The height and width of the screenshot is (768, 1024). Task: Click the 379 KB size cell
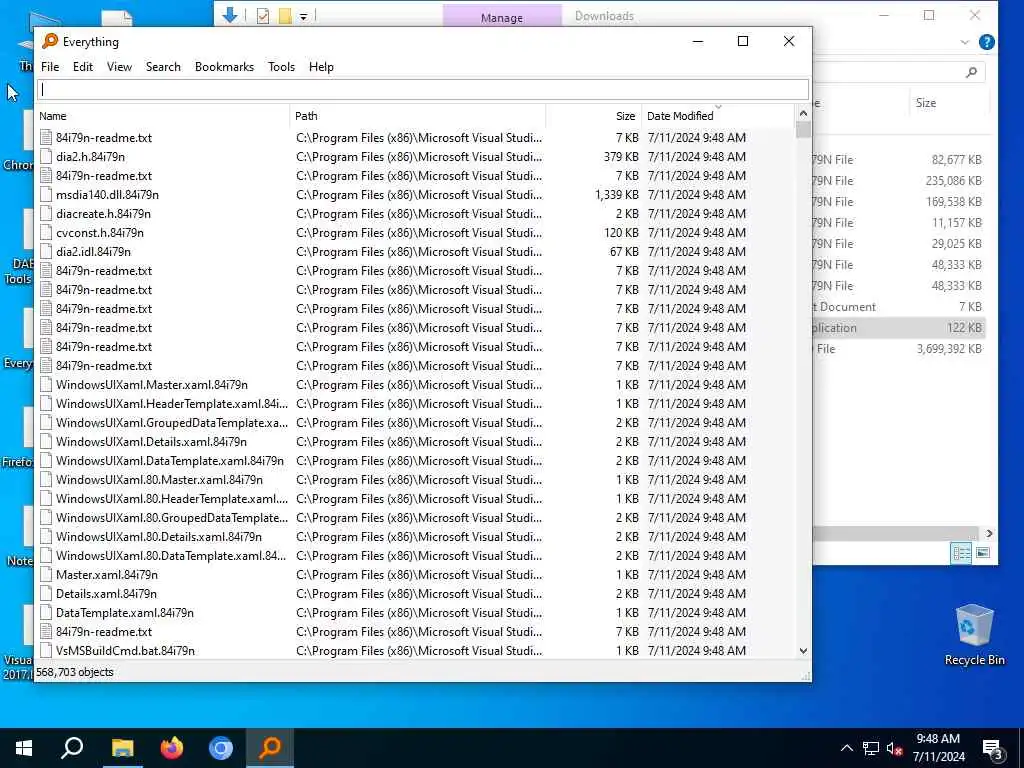pos(621,157)
